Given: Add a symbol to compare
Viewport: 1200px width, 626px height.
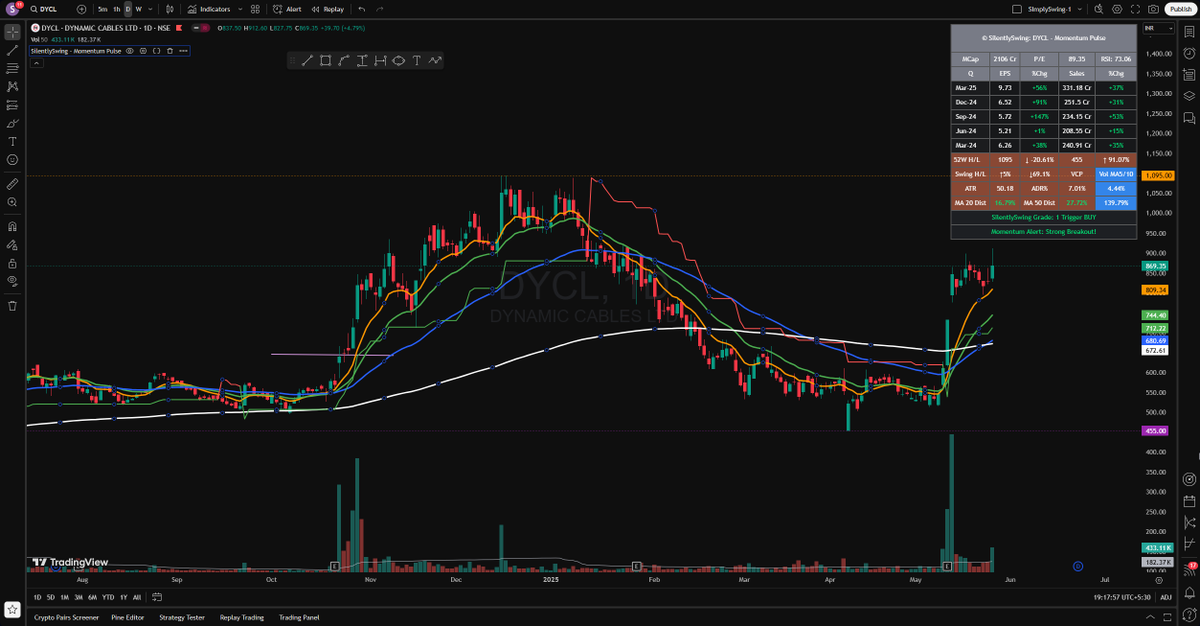Looking at the screenshot, I should (x=81, y=9).
